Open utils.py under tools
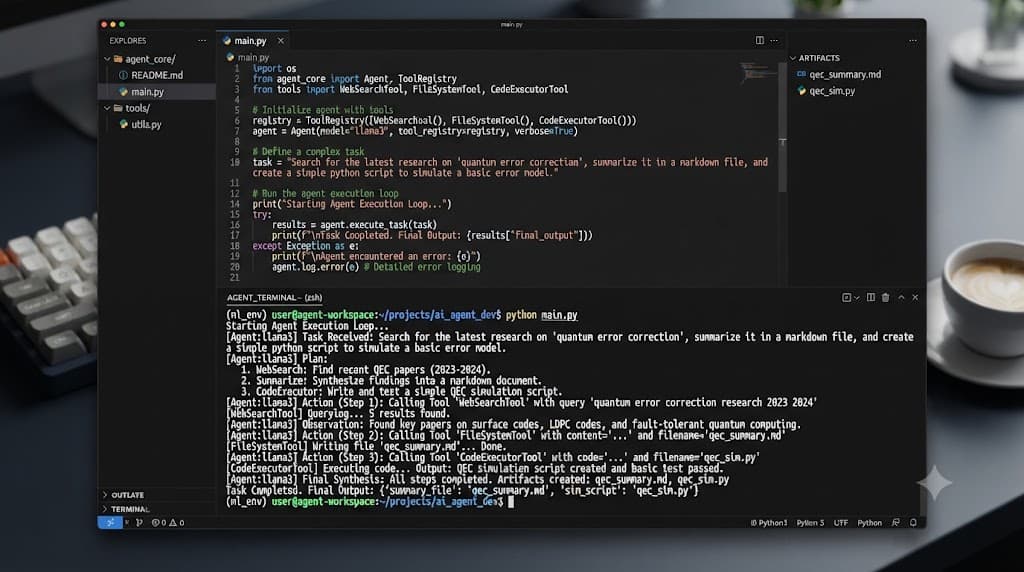 pos(146,124)
